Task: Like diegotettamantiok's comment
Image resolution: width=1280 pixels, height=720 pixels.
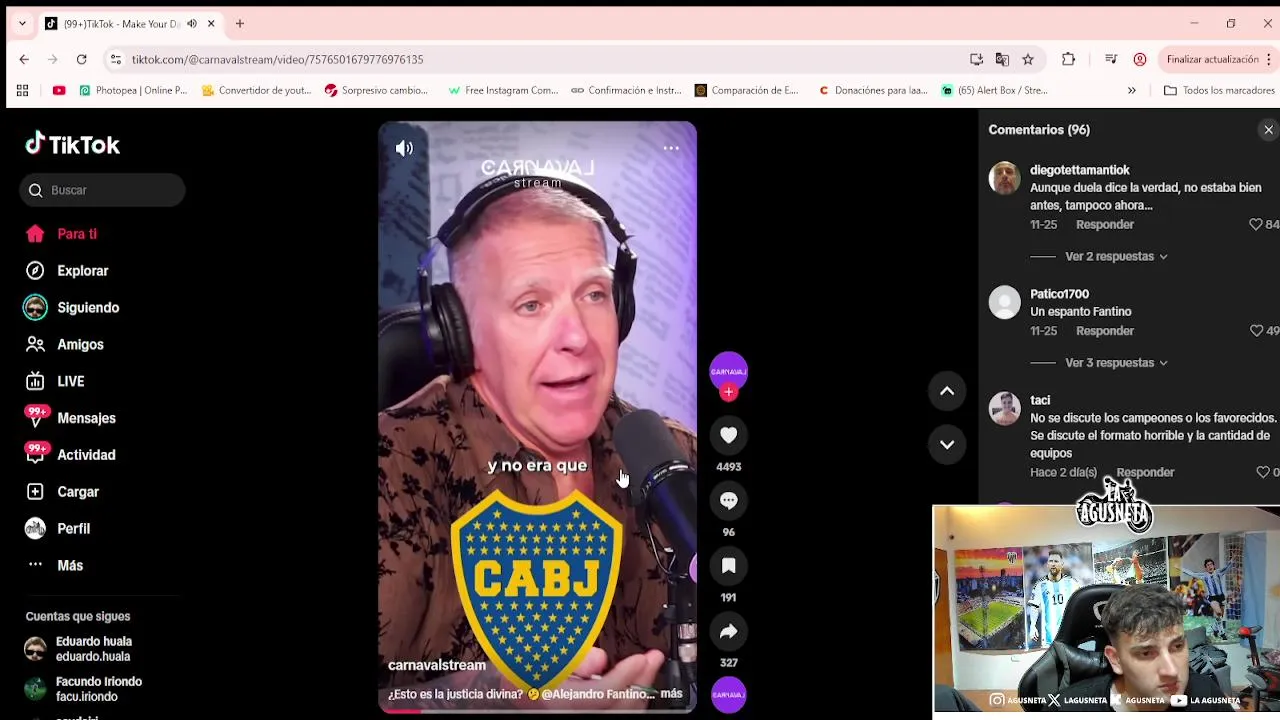Action: pos(1256,225)
